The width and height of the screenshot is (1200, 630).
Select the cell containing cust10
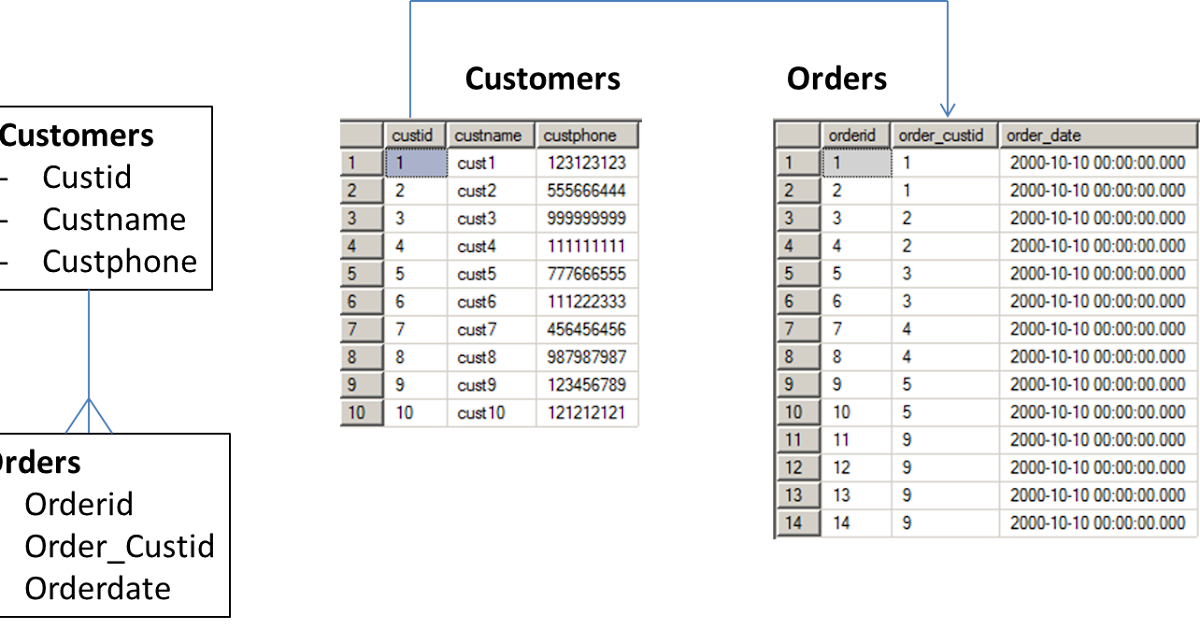pos(489,411)
